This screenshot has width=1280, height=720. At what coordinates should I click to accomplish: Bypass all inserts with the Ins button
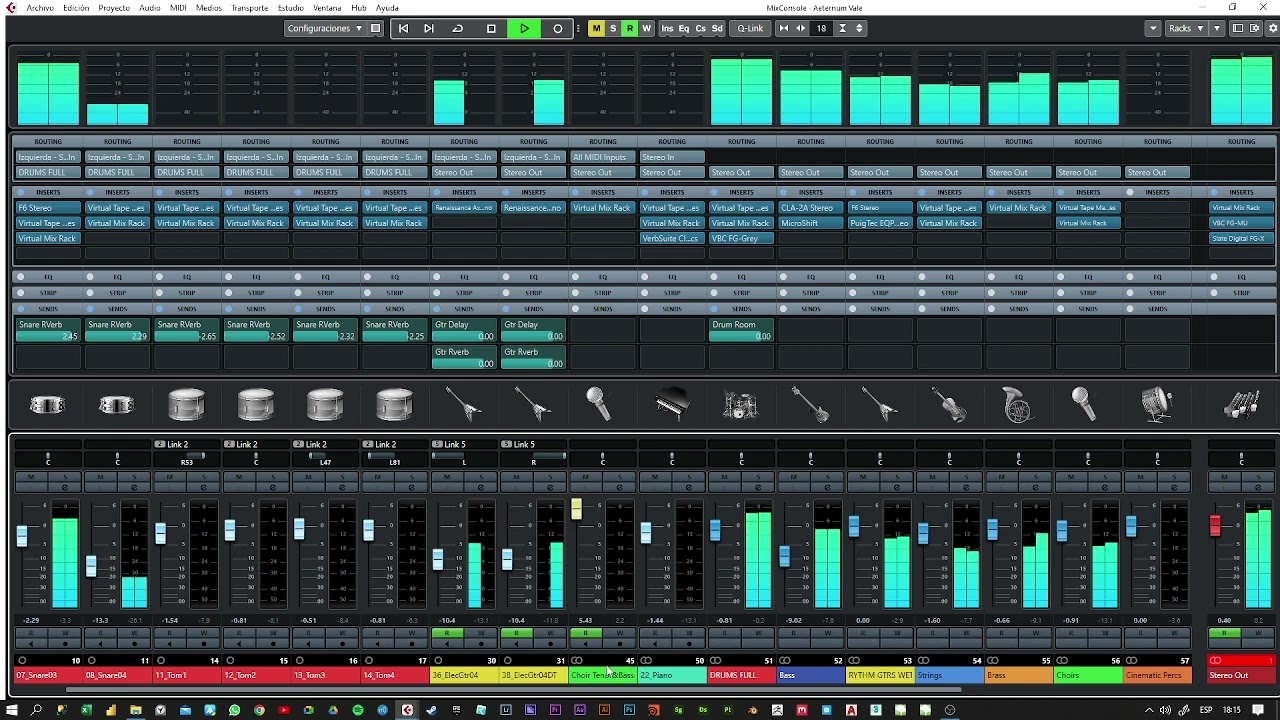667,28
